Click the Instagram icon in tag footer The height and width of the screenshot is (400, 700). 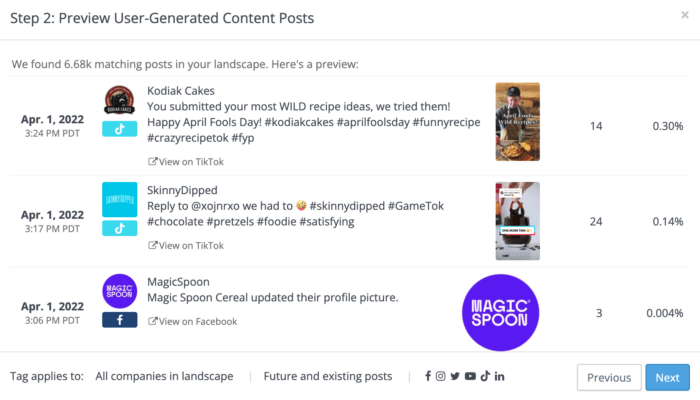441,376
